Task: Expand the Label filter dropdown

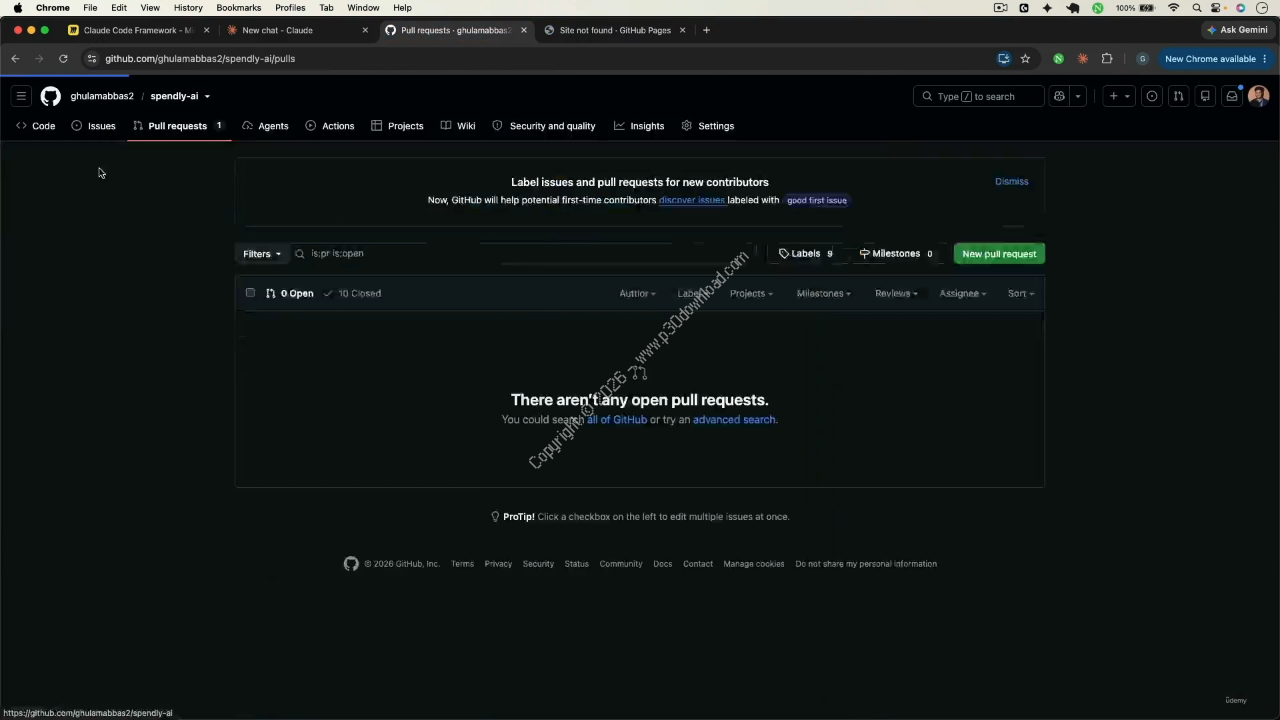Action: click(x=693, y=294)
